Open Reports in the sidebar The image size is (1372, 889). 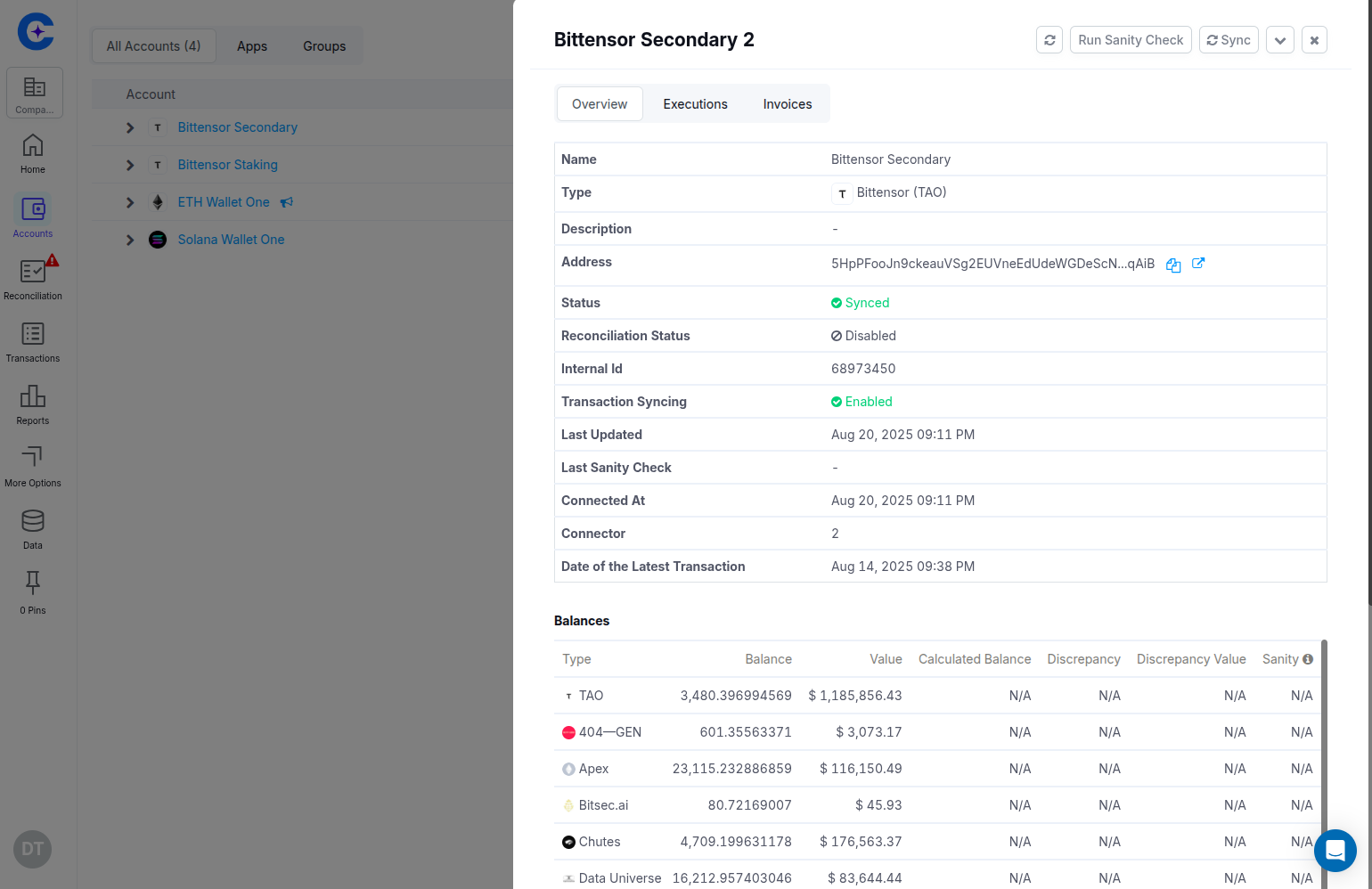[x=33, y=404]
